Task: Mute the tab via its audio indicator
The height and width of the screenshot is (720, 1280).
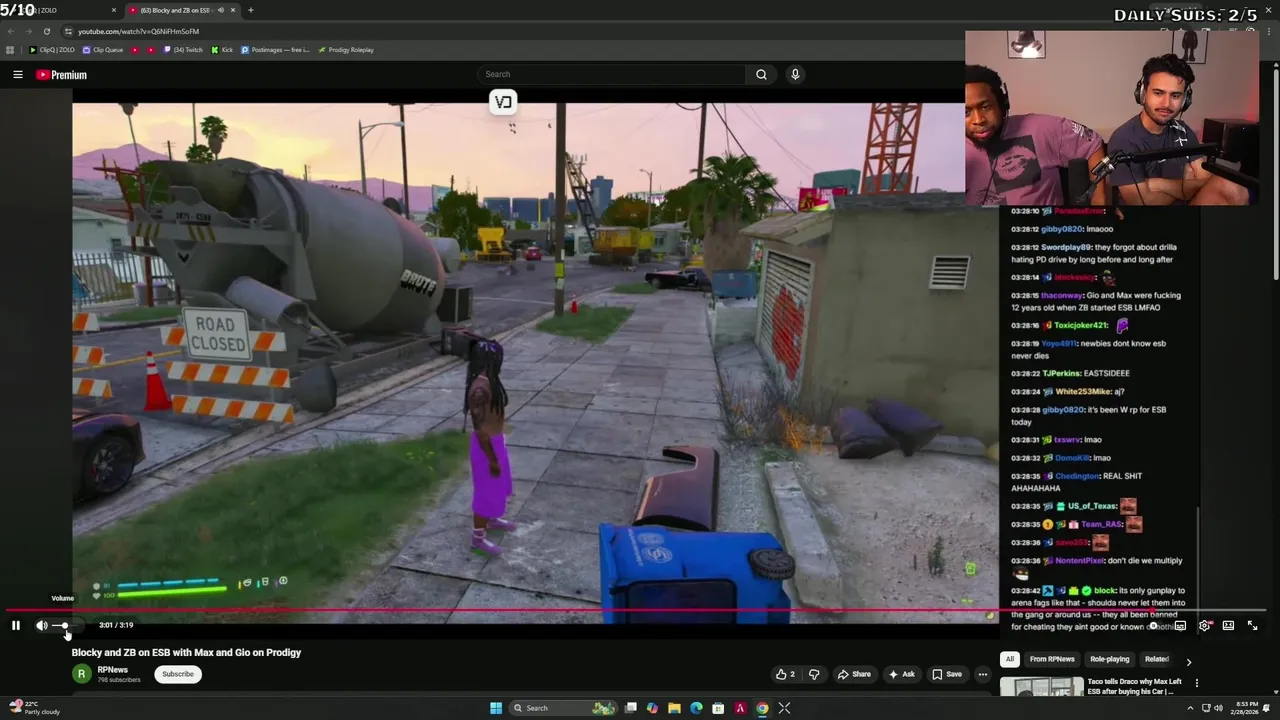Action: (x=220, y=10)
